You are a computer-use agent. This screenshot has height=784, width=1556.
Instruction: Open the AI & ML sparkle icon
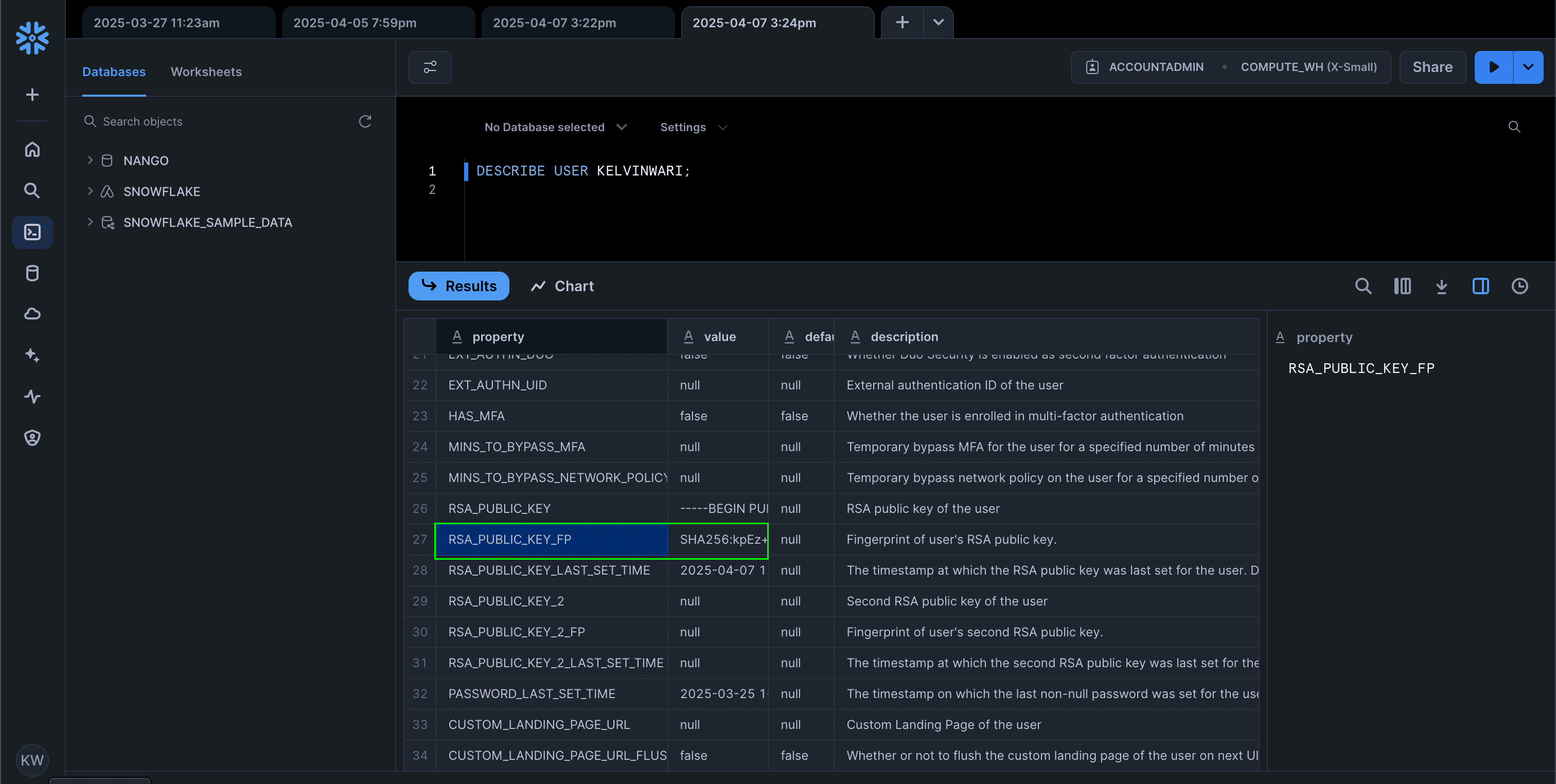32,355
